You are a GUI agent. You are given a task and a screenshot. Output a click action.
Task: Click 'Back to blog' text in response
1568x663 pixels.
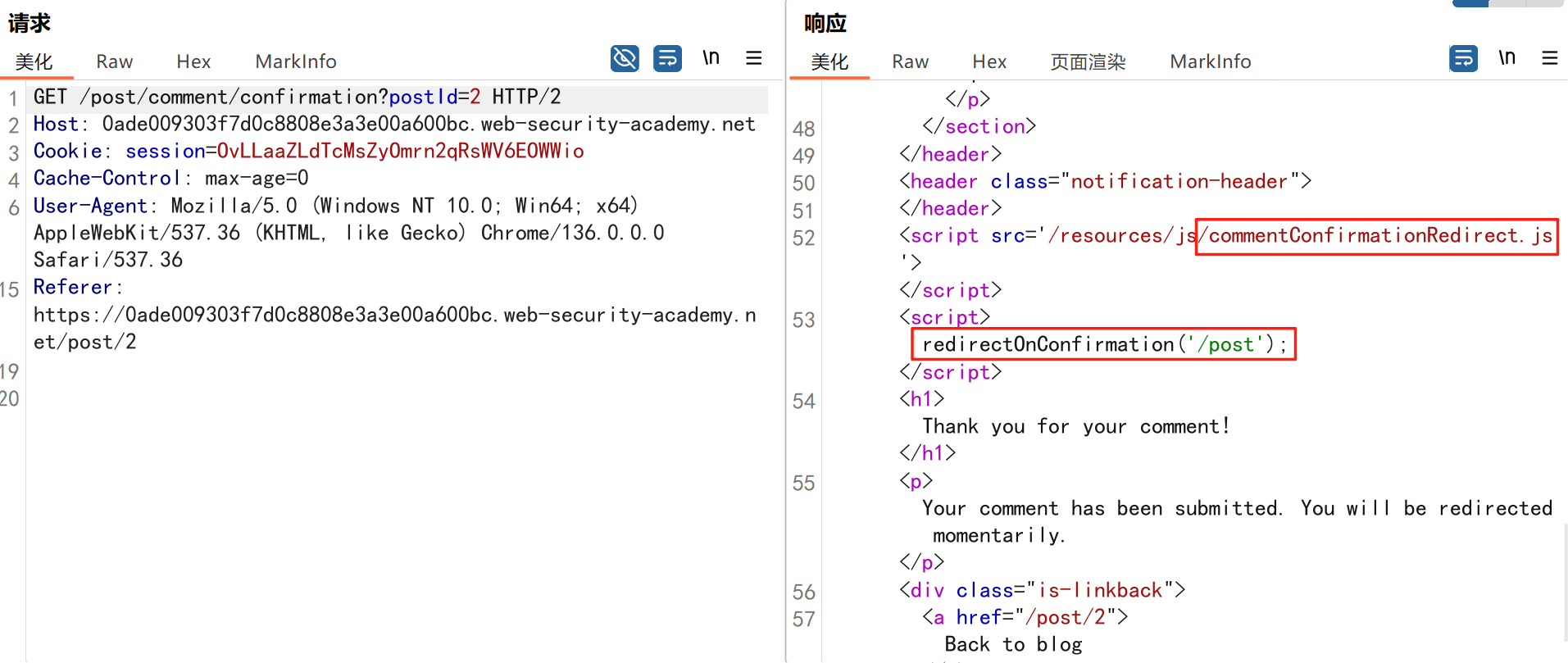pyautogui.click(x=1014, y=644)
